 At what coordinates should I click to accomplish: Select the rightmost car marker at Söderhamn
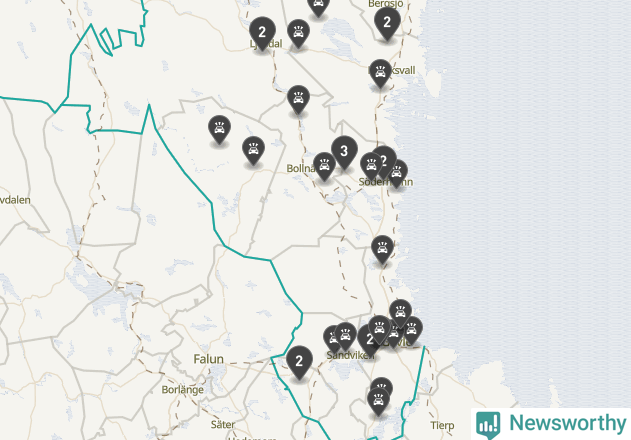(x=396, y=174)
